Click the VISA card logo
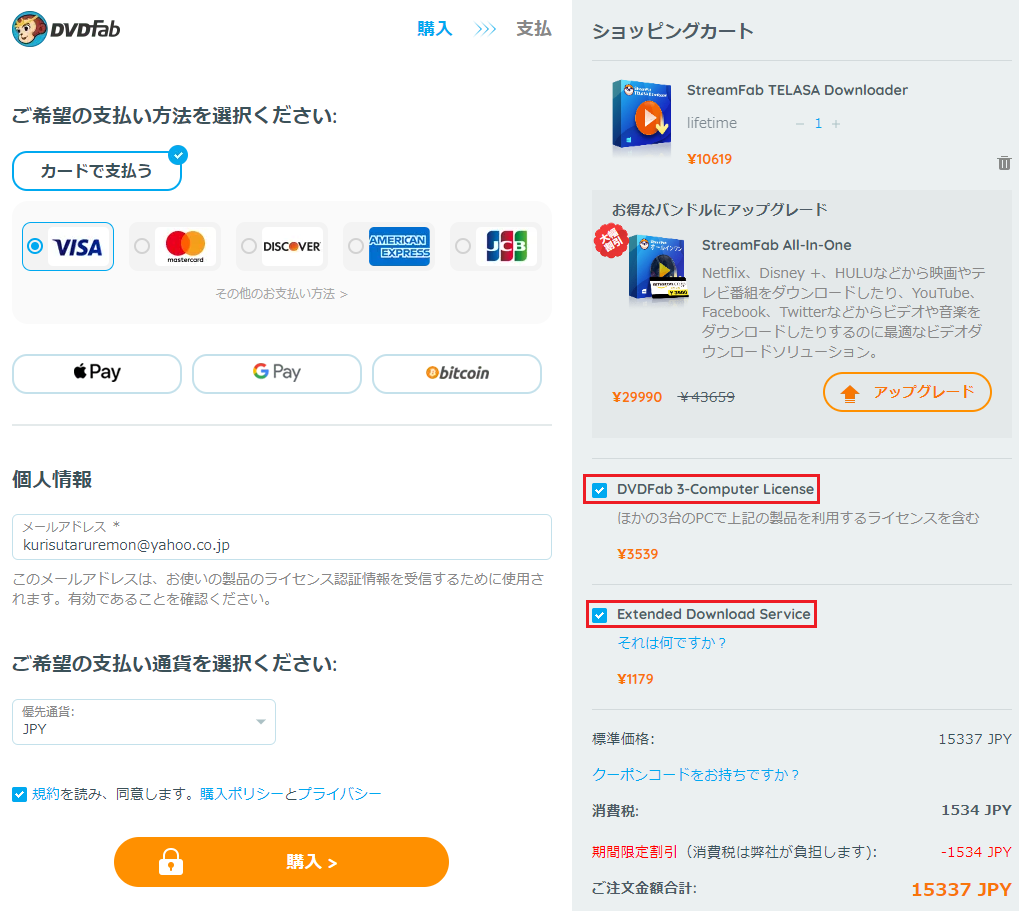The width and height of the screenshot is (1019, 911). pyautogui.click(x=78, y=247)
